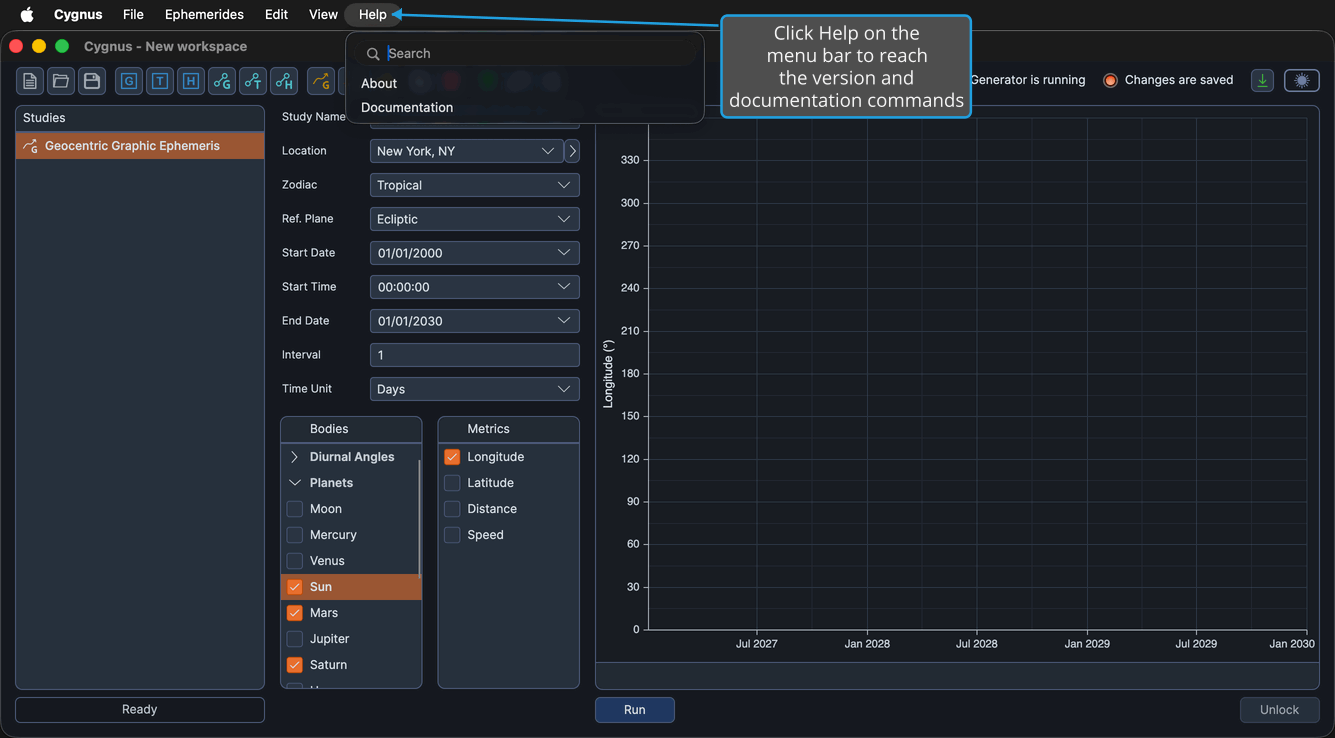Open the Start Time dropdown
The height and width of the screenshot is (738, 1335).
475,287
